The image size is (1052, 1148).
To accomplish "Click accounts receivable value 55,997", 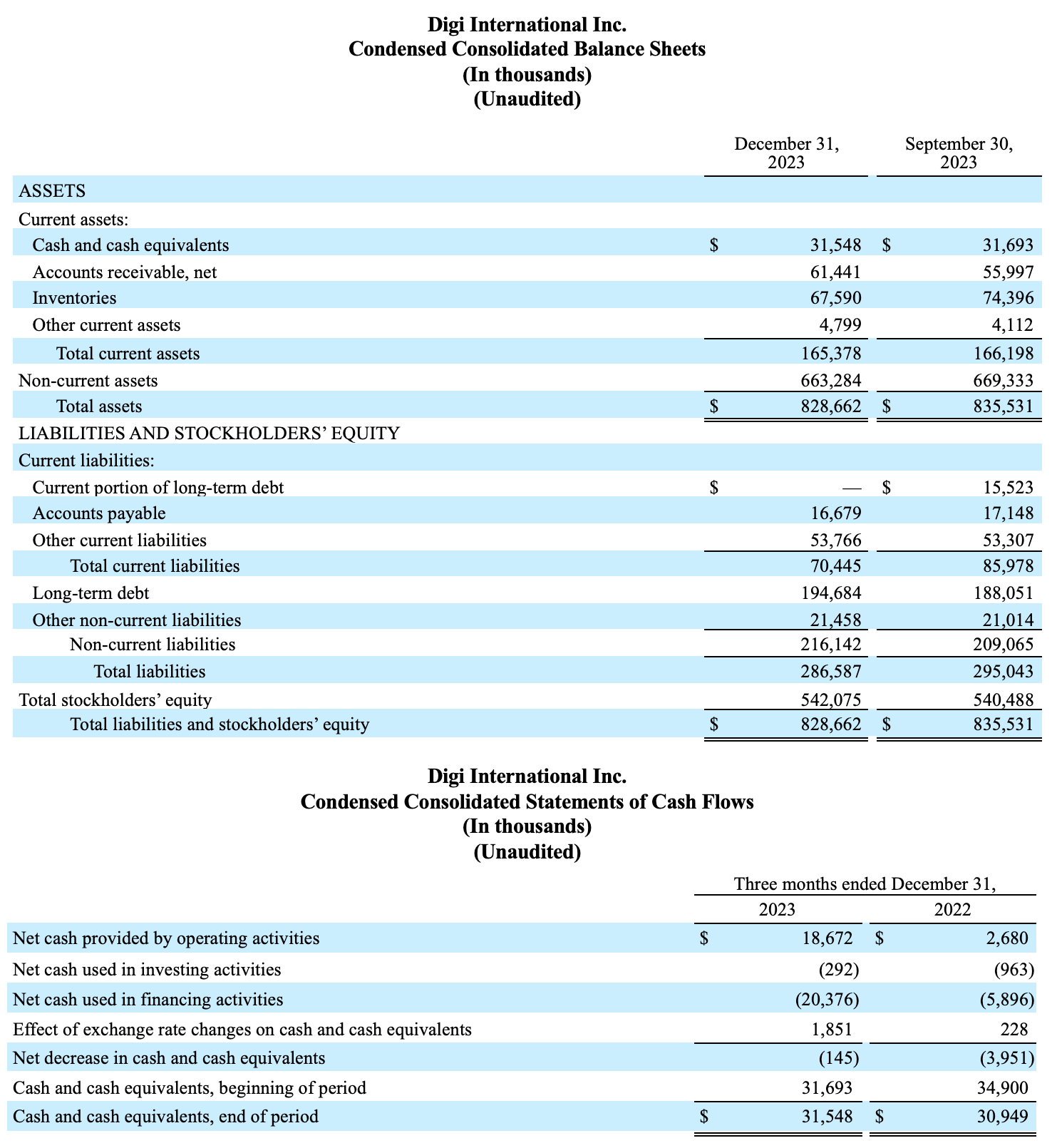I will point(1008,272).
